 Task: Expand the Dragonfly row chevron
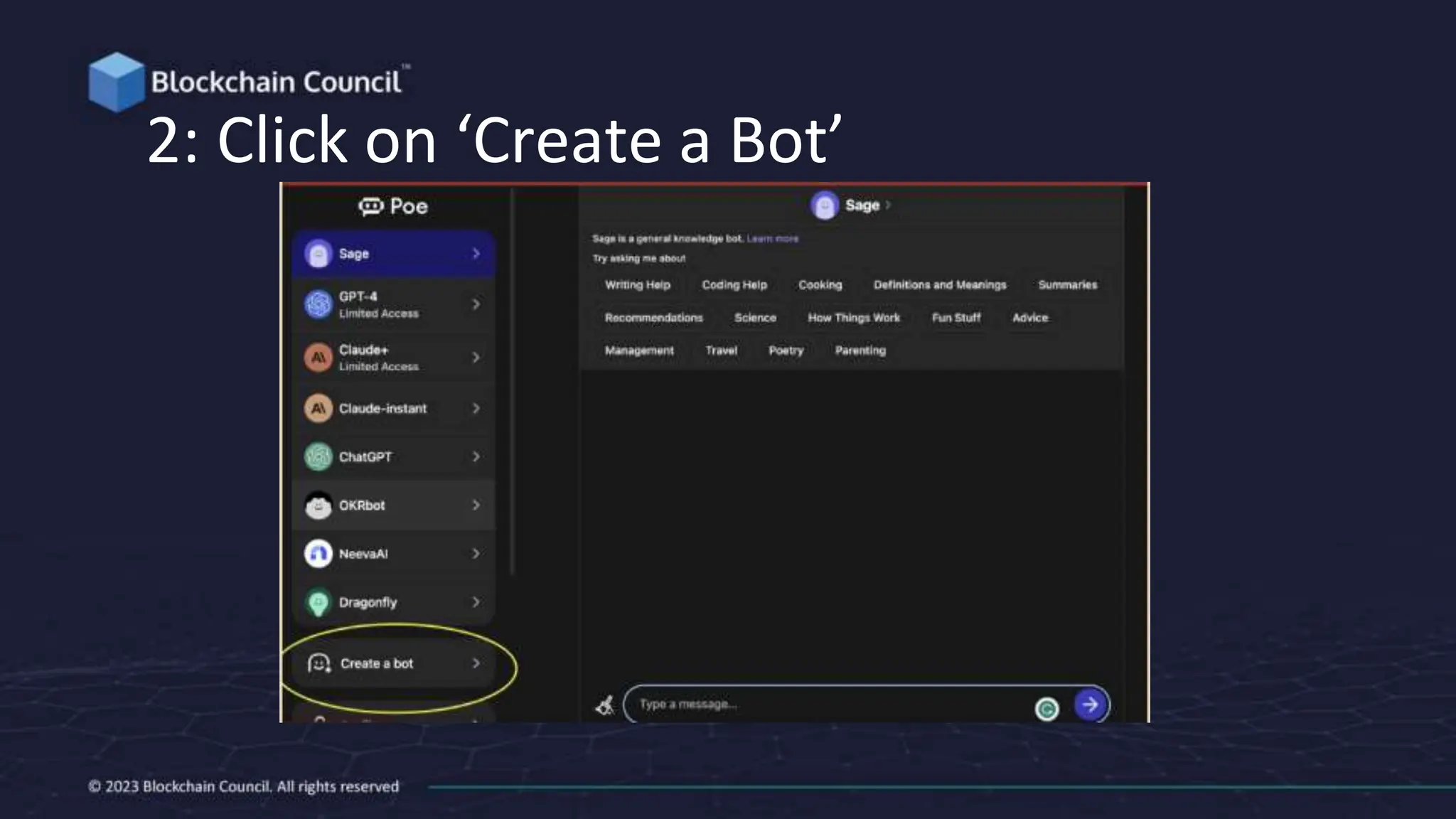coord(476,602)
